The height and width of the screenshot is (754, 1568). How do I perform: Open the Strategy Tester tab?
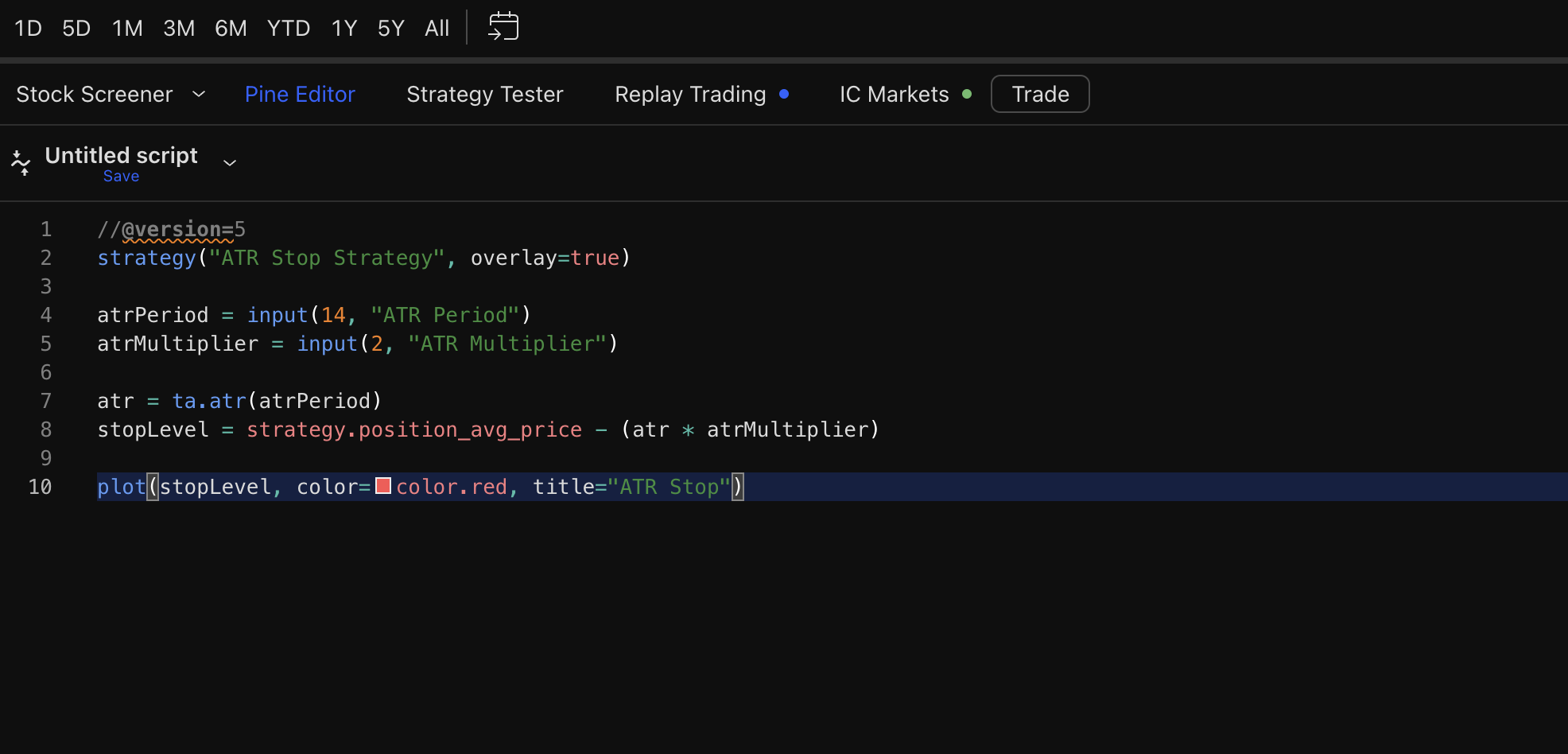pos(485,94)
